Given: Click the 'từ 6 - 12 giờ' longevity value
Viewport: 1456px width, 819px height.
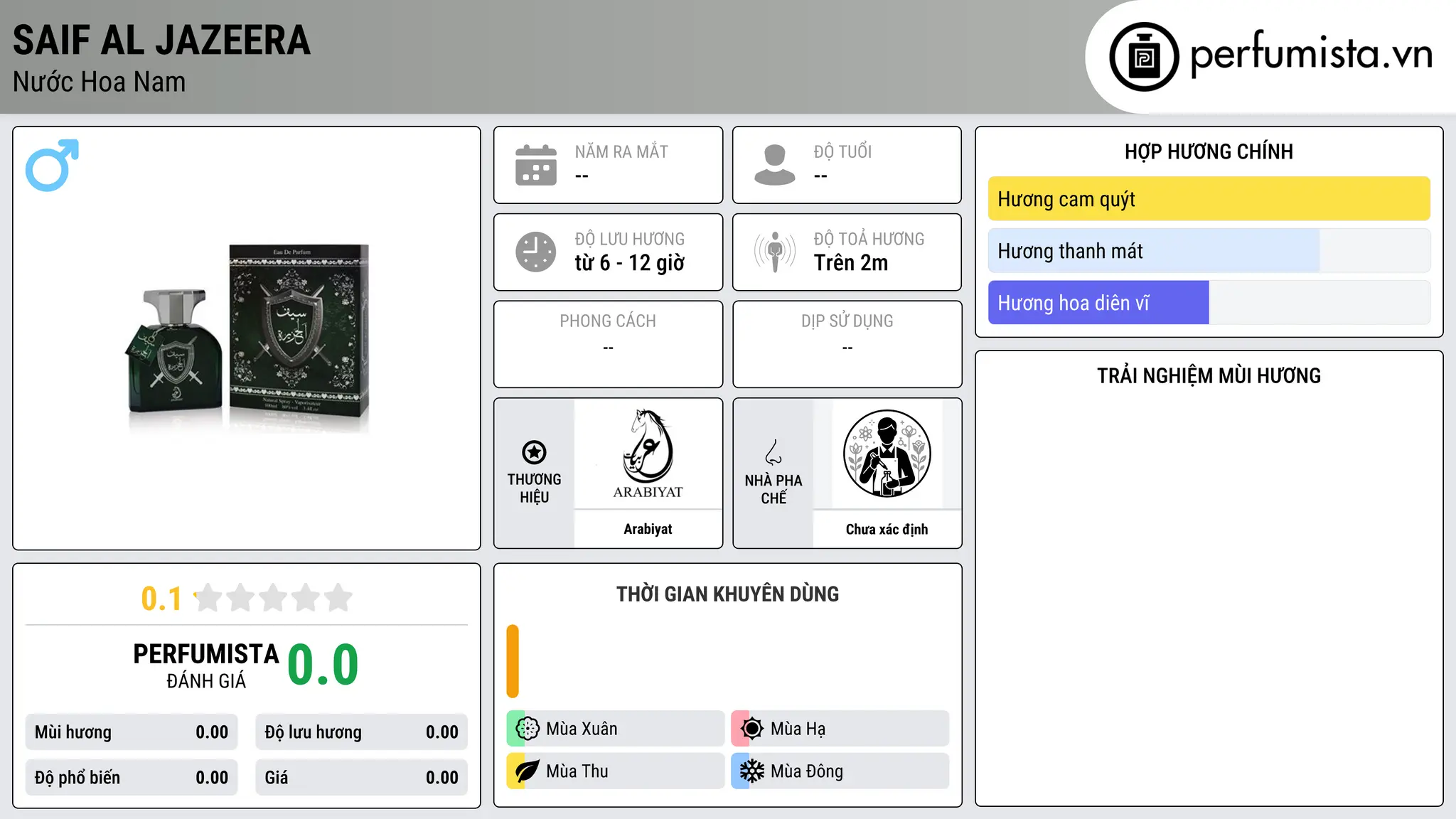Looking at the screenshot, I should point(629,263).
